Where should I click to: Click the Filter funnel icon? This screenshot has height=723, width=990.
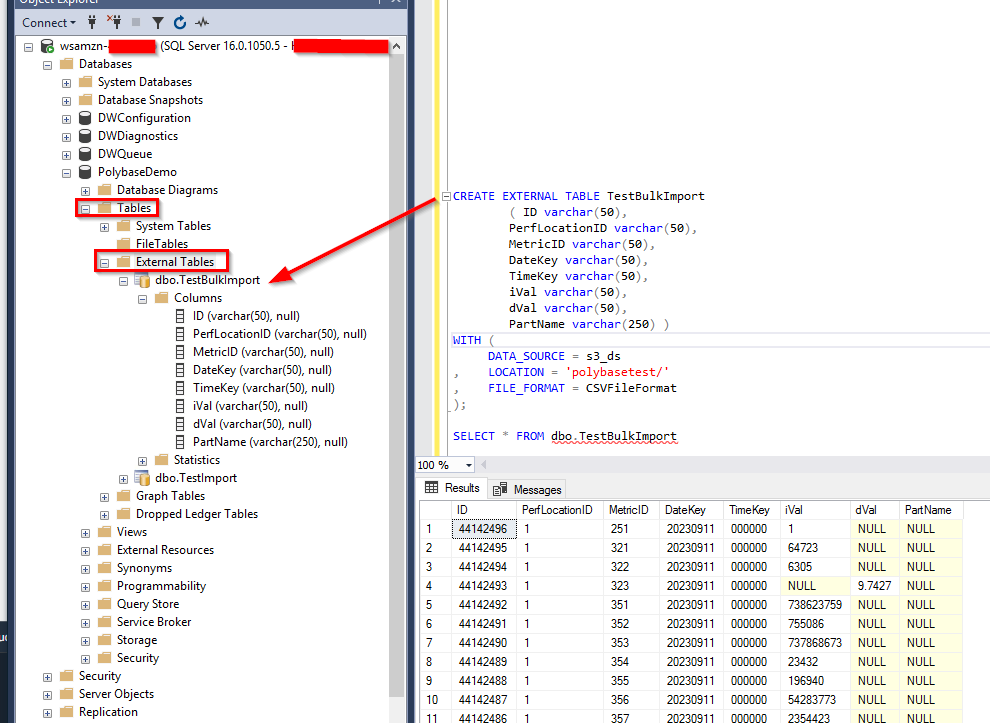pos(158,23)
